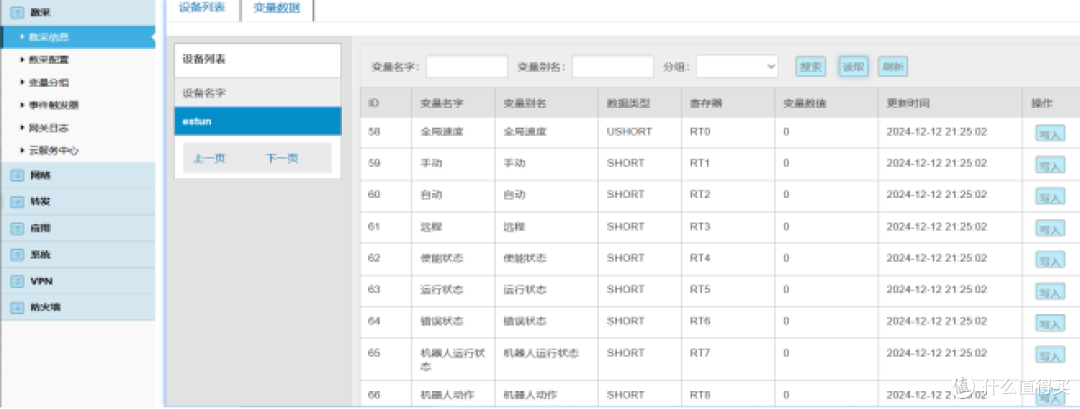Go to next page with 下一页
This screenshot has width=1080, height=409.
[x=282, y=158]
